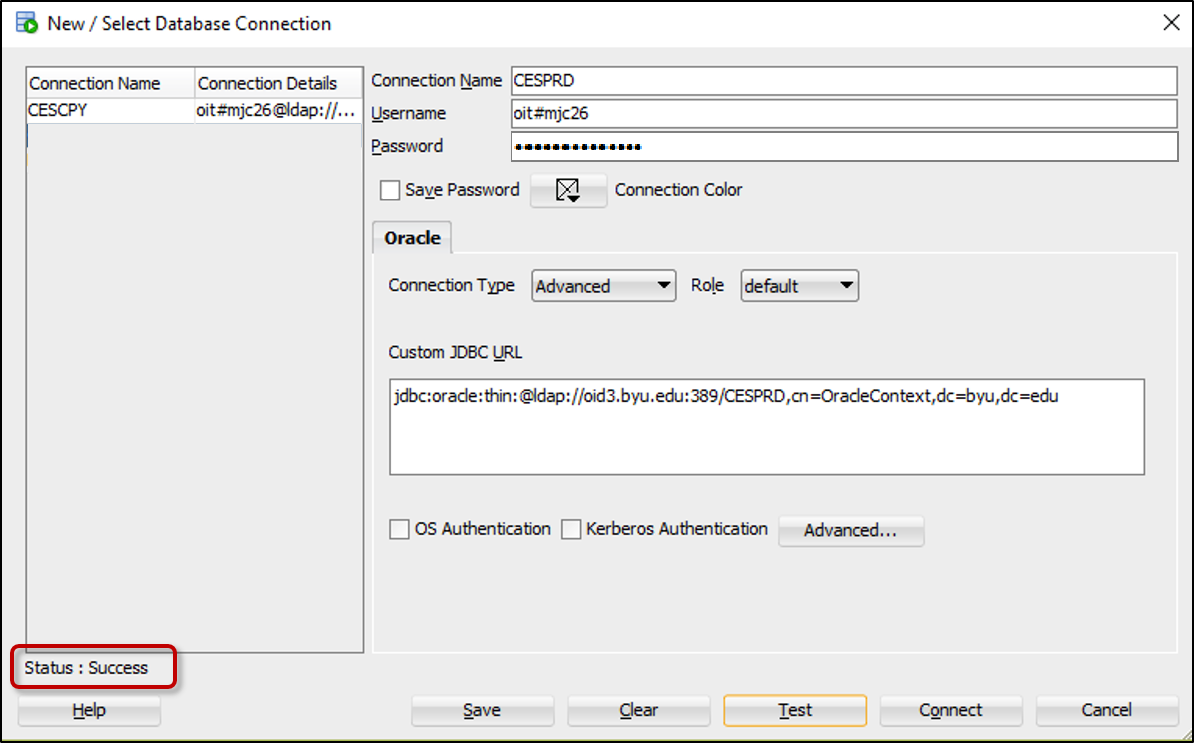Sort by Connection Details column header

pyautogui.click(x=278, y=83)
